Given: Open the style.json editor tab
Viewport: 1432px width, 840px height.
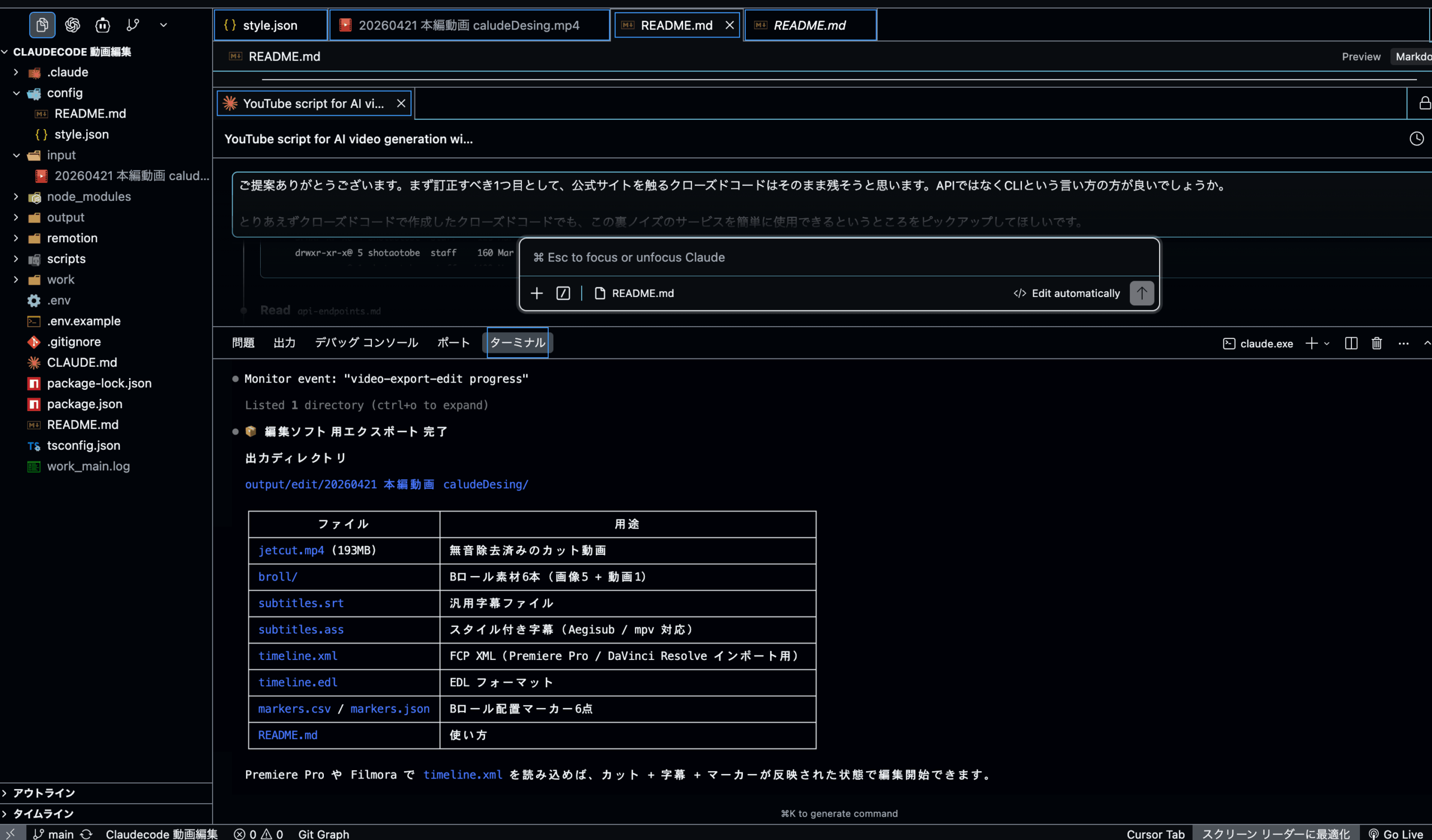Looking at the screenshot, I should (270, 25).
